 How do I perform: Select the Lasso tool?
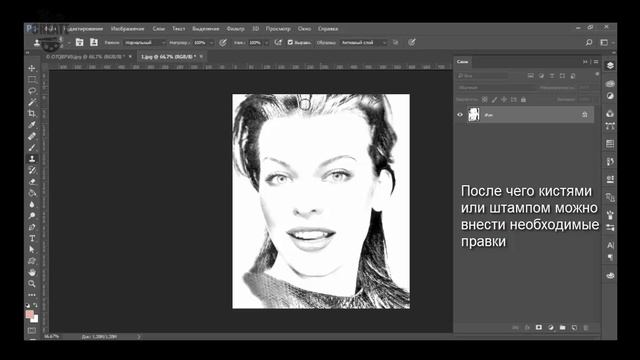coord(32,91)
